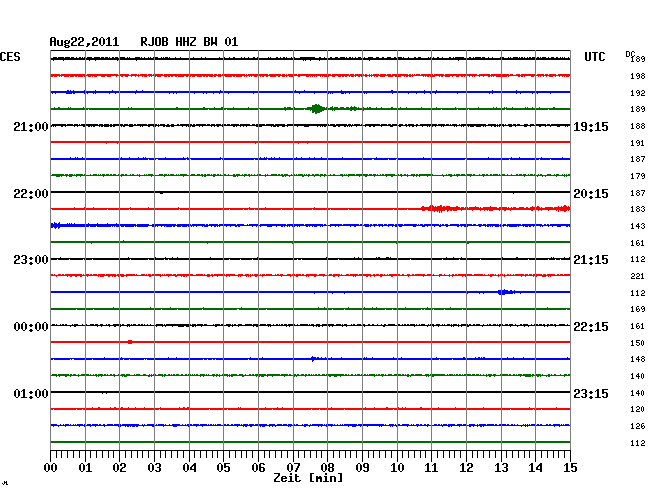Click the 14 tick label on the time axis
Image resolution: width=650 pixels, height=494 pixels.
[535, 468]
